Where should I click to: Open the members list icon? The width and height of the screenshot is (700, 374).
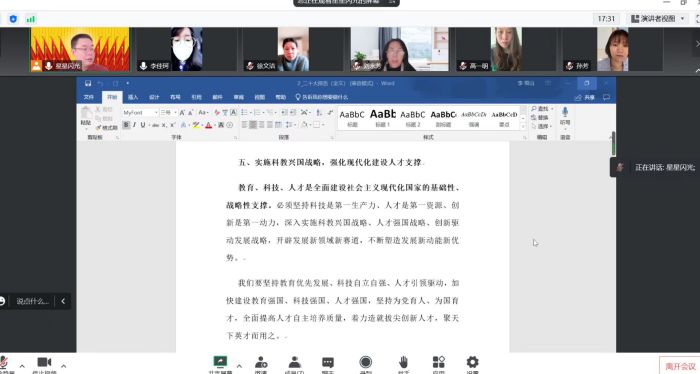(x=295, y=362)
